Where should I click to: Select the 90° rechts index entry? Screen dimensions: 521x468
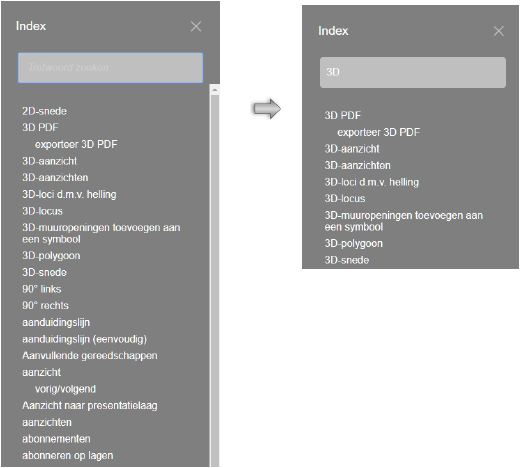(x=45, y=306)
